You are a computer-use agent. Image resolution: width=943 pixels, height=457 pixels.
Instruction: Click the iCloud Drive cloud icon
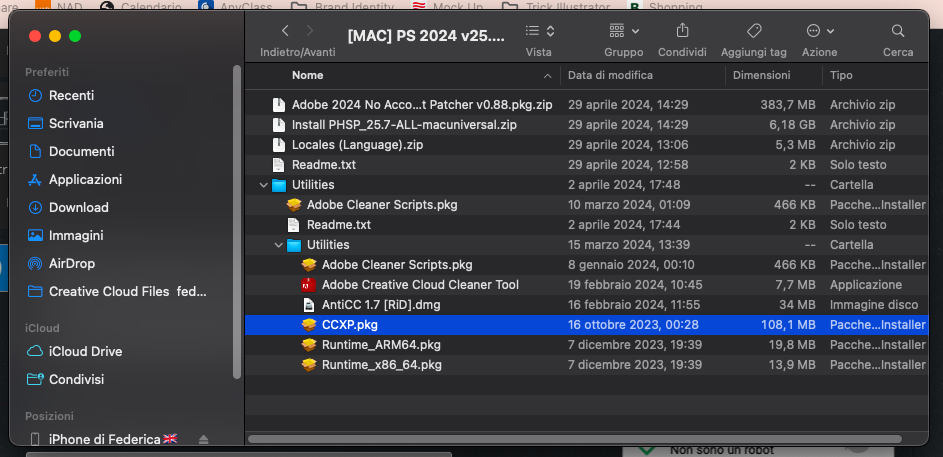(x=35, y=351)
